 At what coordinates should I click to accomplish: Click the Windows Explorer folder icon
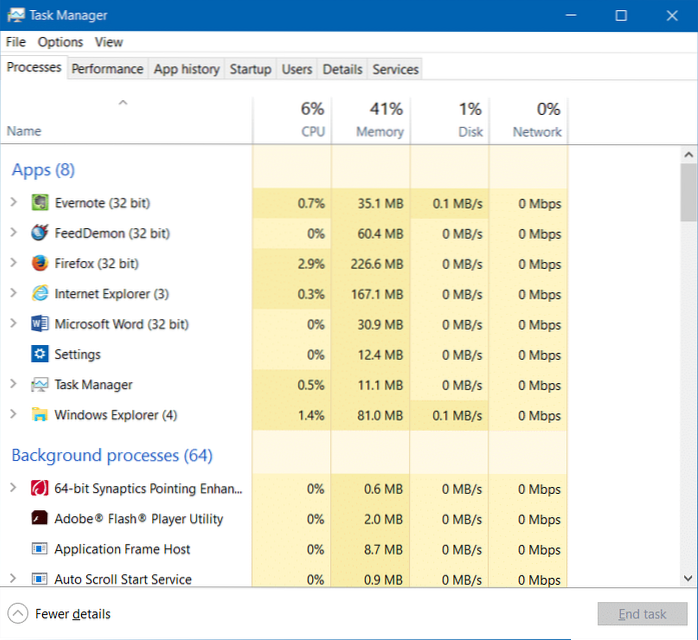40,415
